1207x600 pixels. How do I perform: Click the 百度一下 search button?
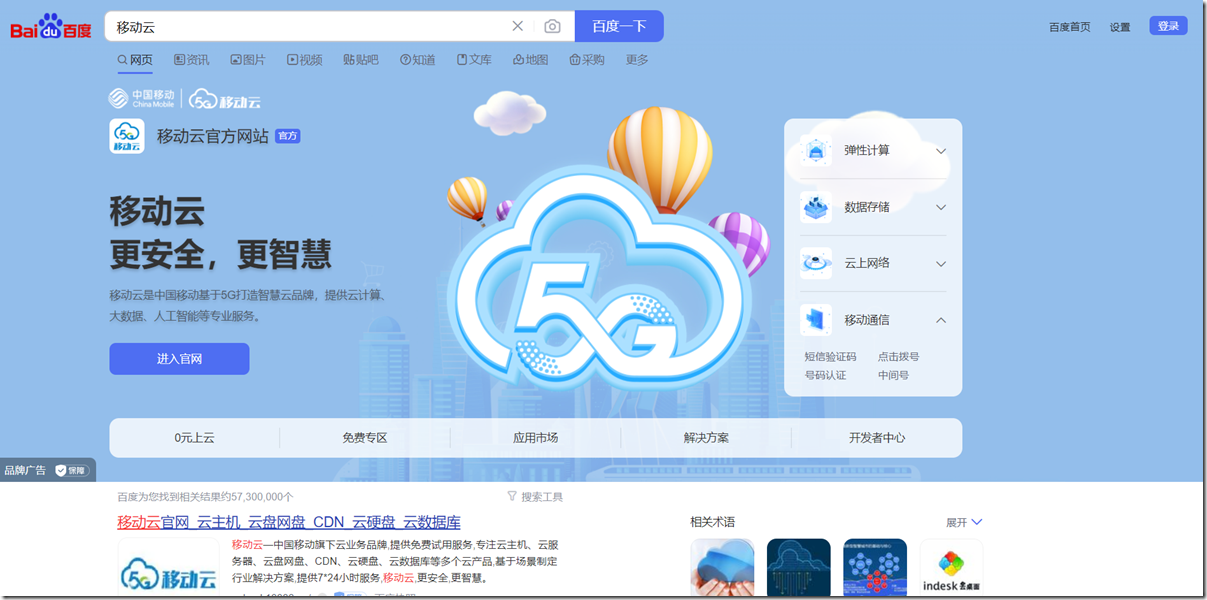(x=619, y=26)
